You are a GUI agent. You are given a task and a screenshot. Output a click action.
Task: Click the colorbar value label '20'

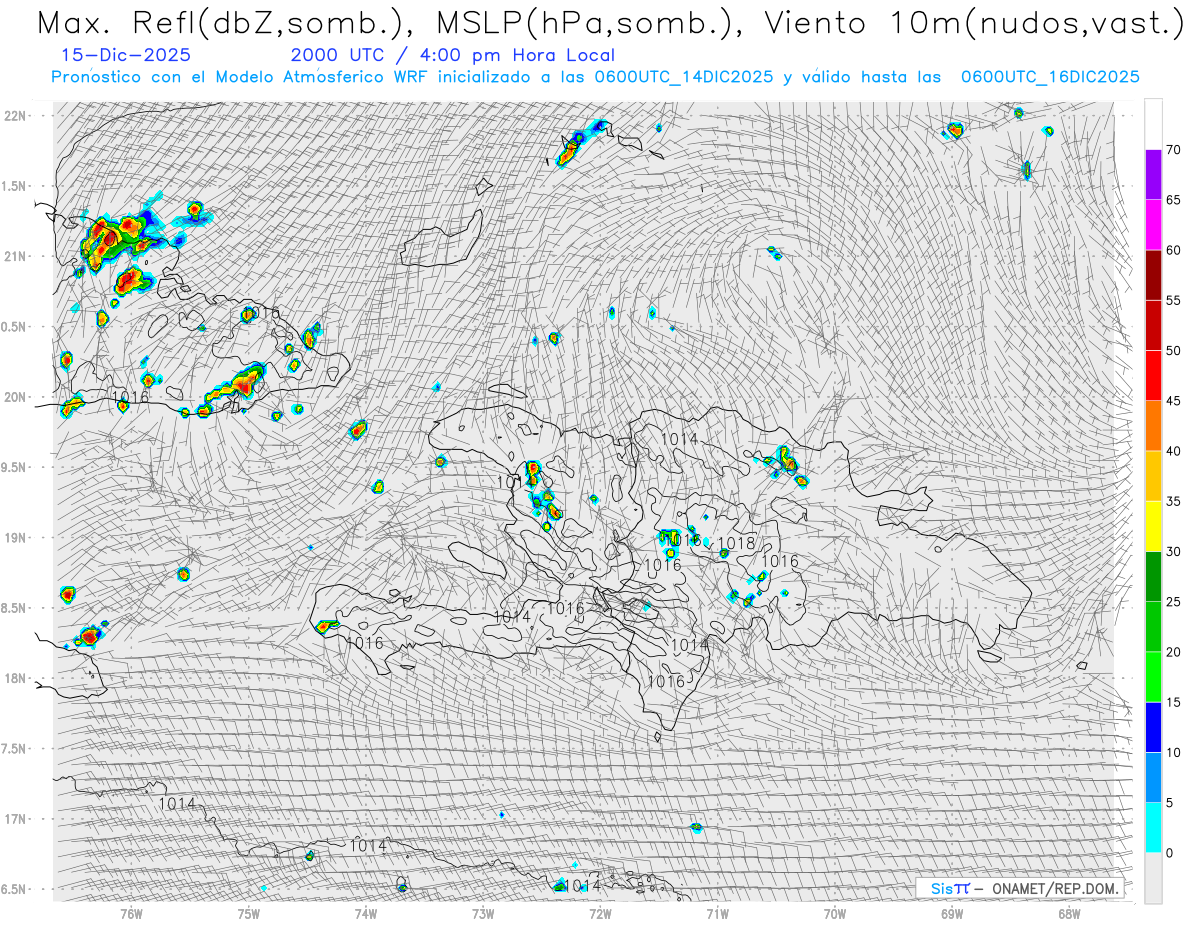click(x=1173, y=652)
